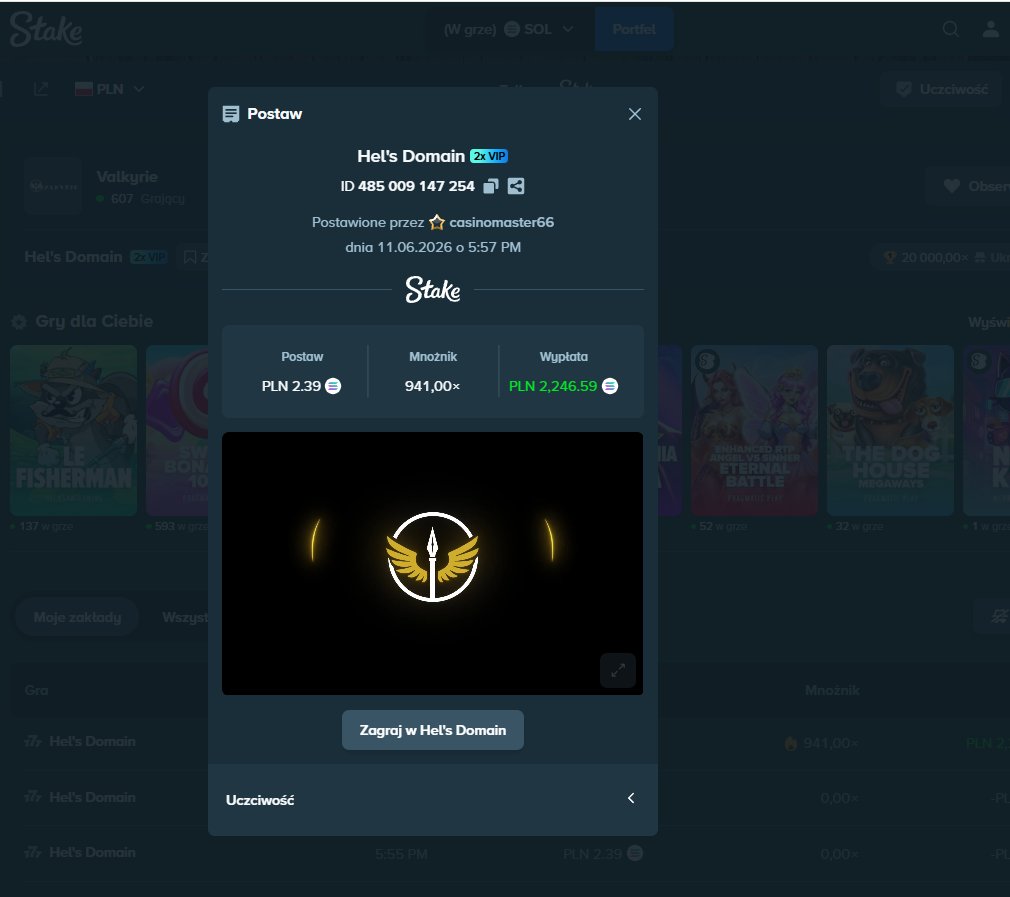Open search with the magnifier icon
This screenshot has height=897, width=1010.
point(951,29)
